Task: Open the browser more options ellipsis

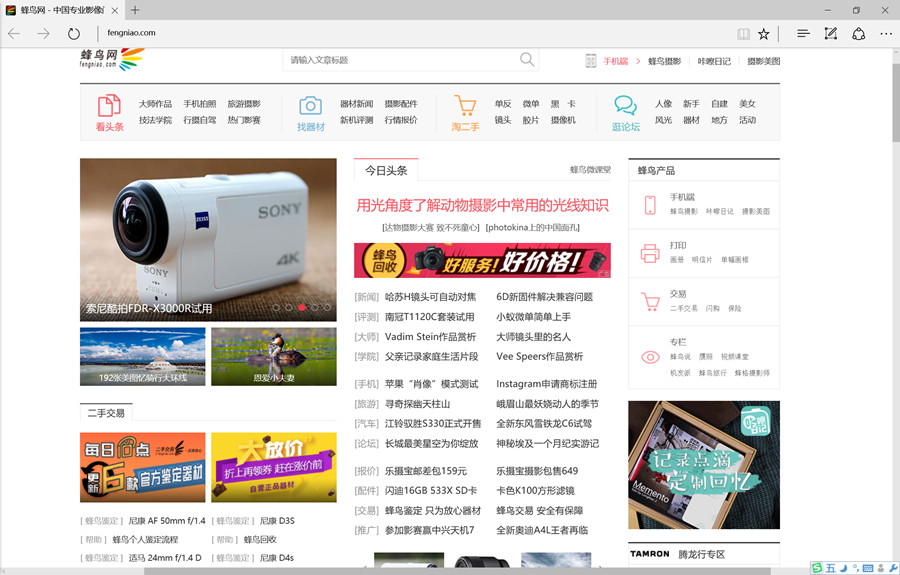Action: tap(886, 34)
